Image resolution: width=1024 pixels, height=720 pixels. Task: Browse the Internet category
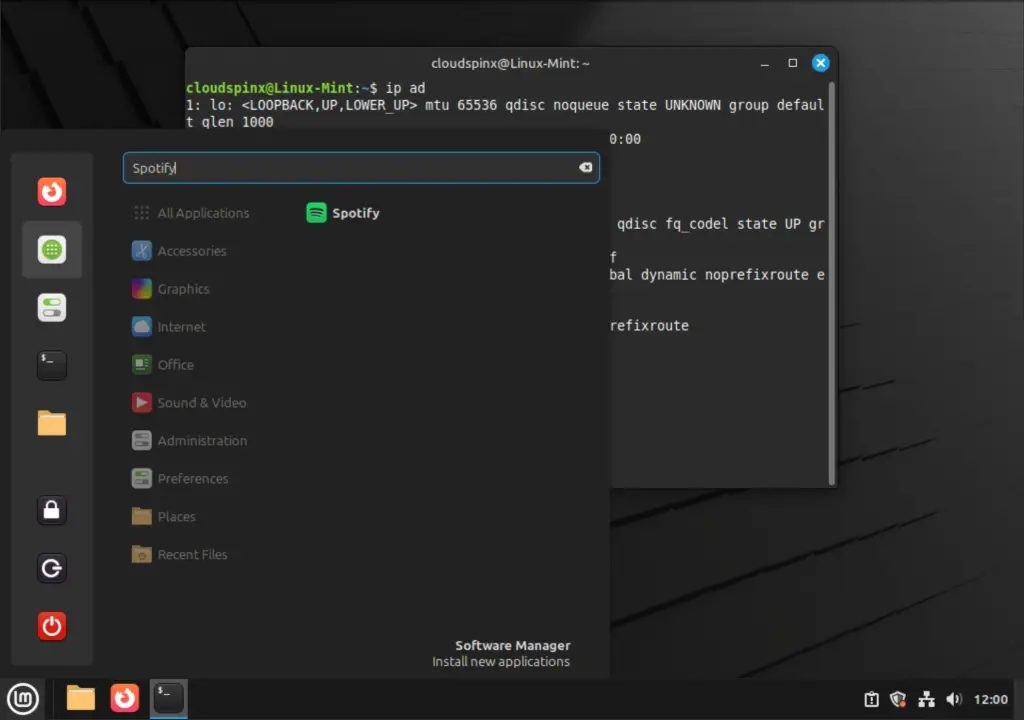point(181,326)
